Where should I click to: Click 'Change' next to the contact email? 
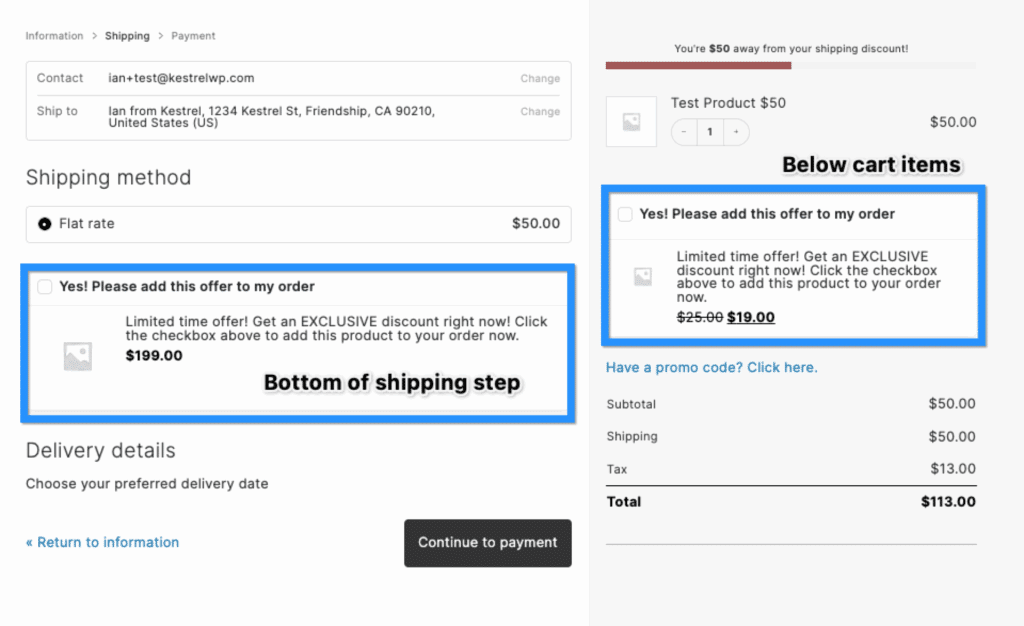pyautogui.click(x=540, y=78)
